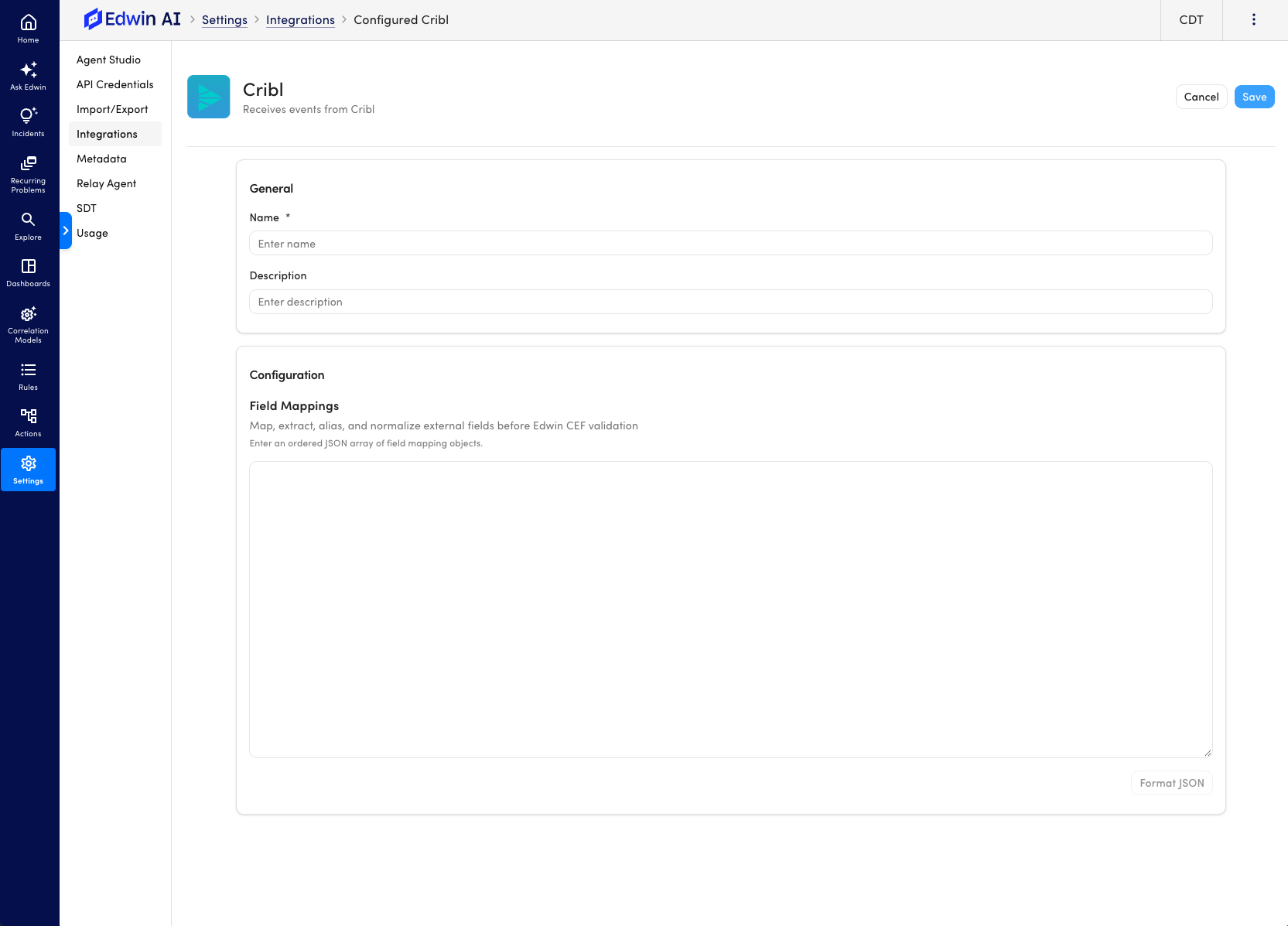
Task: Follow the Settings breadcrumb link
Action: pos(224,20)
